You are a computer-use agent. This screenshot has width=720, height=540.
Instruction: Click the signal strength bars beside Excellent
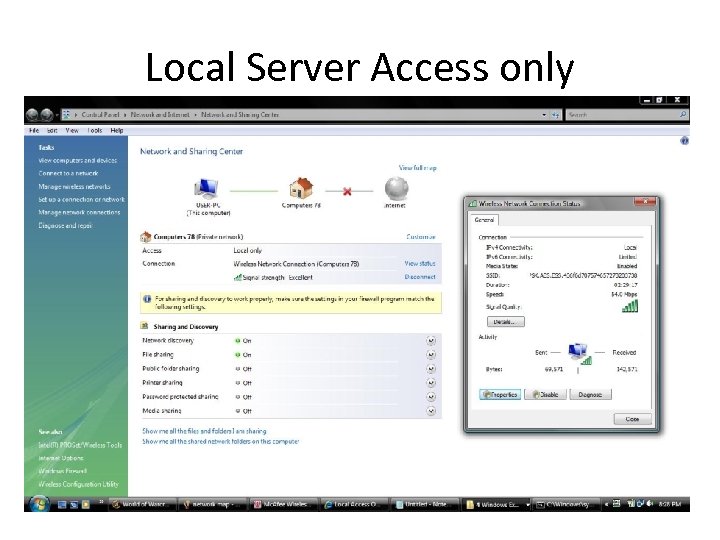(x=238, y=277)
